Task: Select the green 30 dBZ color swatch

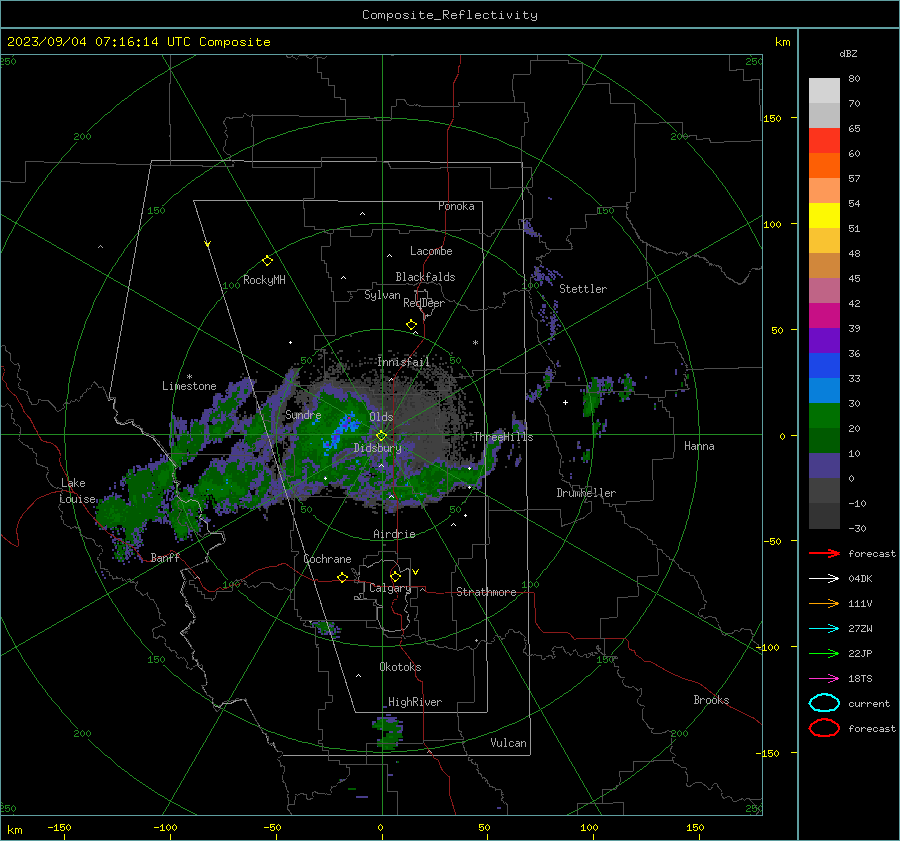Action: click(824, 416)
